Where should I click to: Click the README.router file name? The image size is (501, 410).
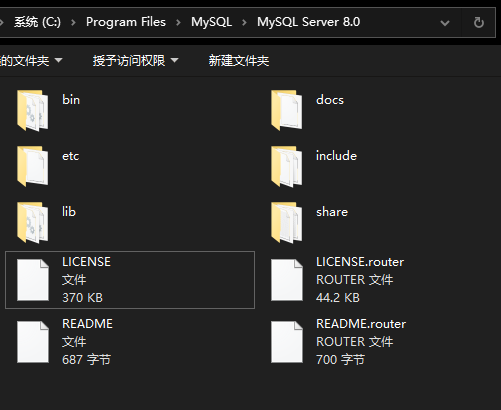tap(361, 324)
